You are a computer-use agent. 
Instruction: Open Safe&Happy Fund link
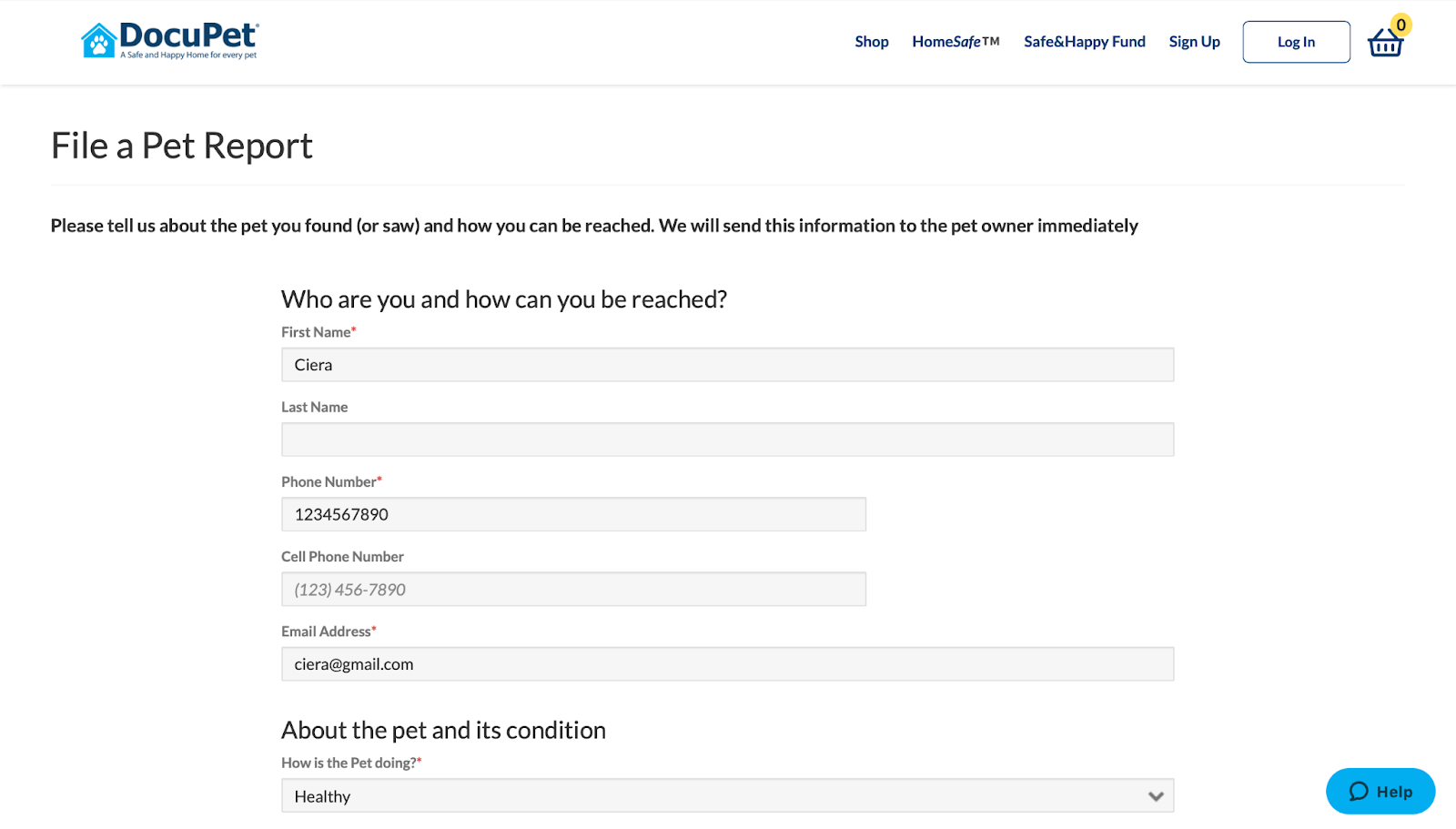[x=1085, y=42]
